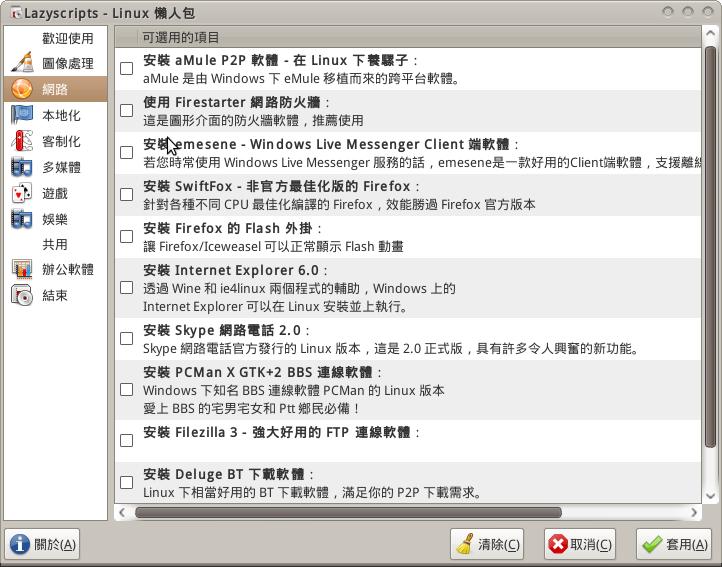The height and width of the screenshot is (567, 722).
Task: Select the 安裝 Skype 網路電話 2.0 title text
Action: click(x=222, y=330)
